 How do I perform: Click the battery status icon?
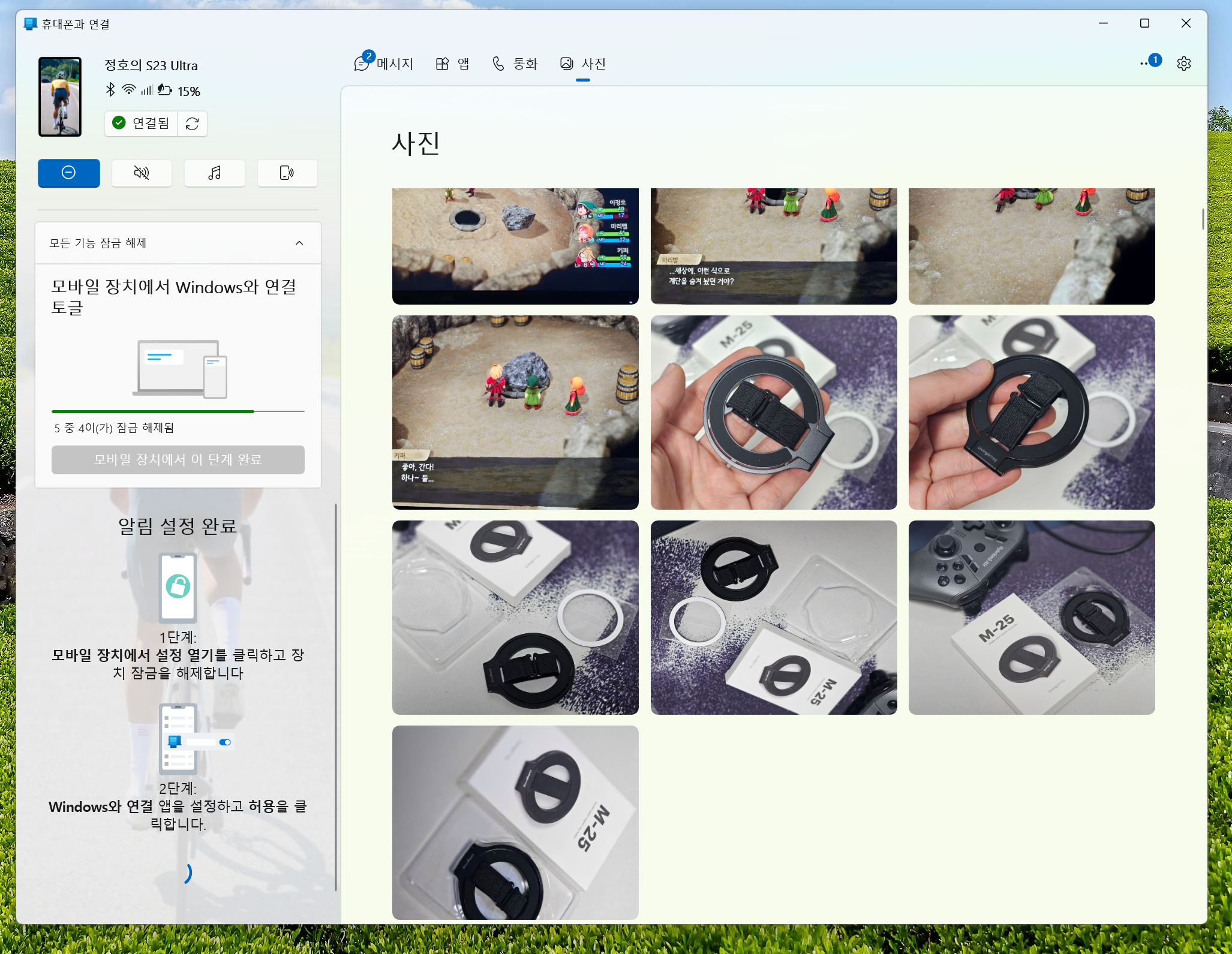(x=165, y=91)
